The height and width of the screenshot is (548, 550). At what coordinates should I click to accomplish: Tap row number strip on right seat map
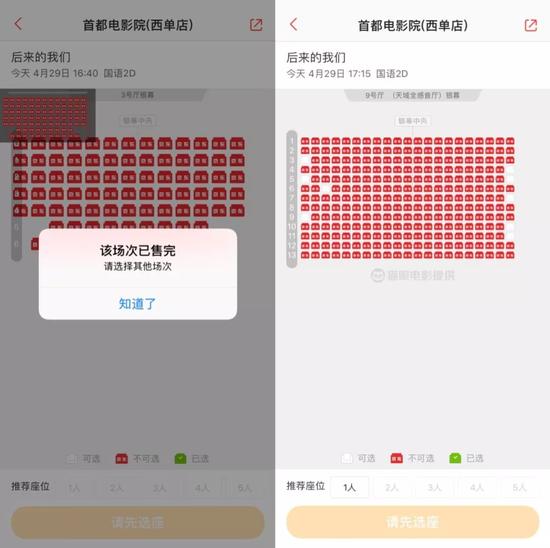pyautogui.click(x=292, y=199)
